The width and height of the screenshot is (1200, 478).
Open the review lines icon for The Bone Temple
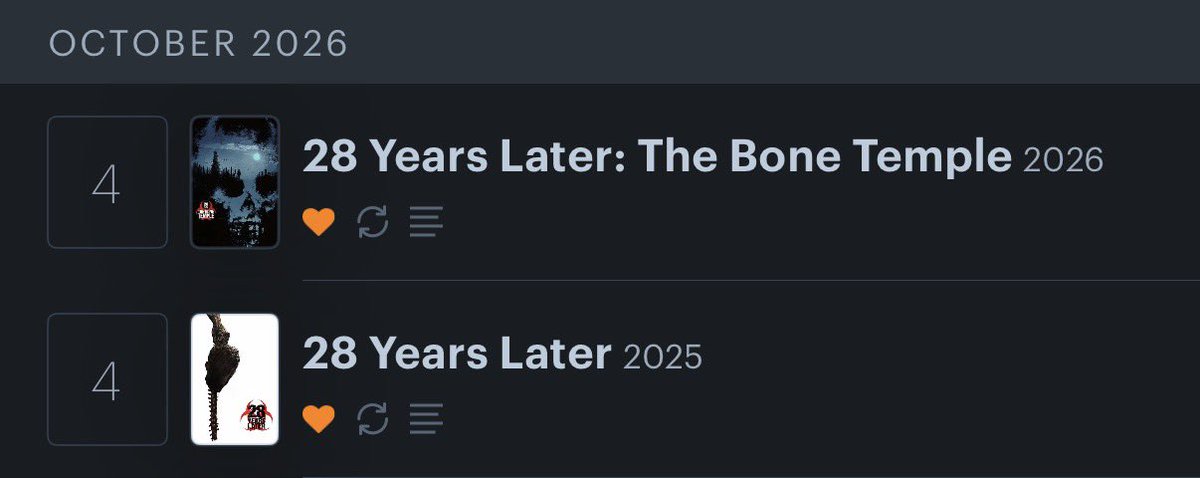pyautogui.click(x=427, y=222)
